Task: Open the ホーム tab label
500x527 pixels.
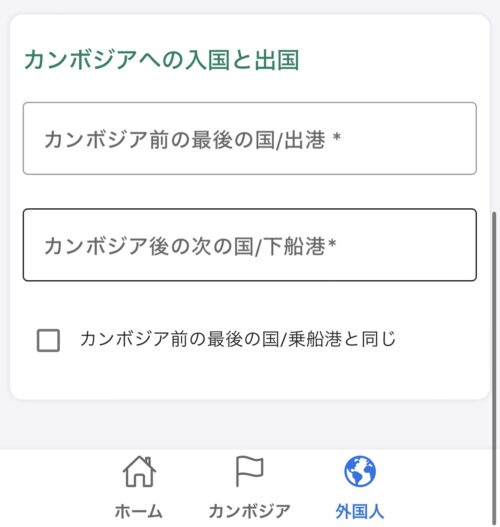Action: tap(138, 511)
